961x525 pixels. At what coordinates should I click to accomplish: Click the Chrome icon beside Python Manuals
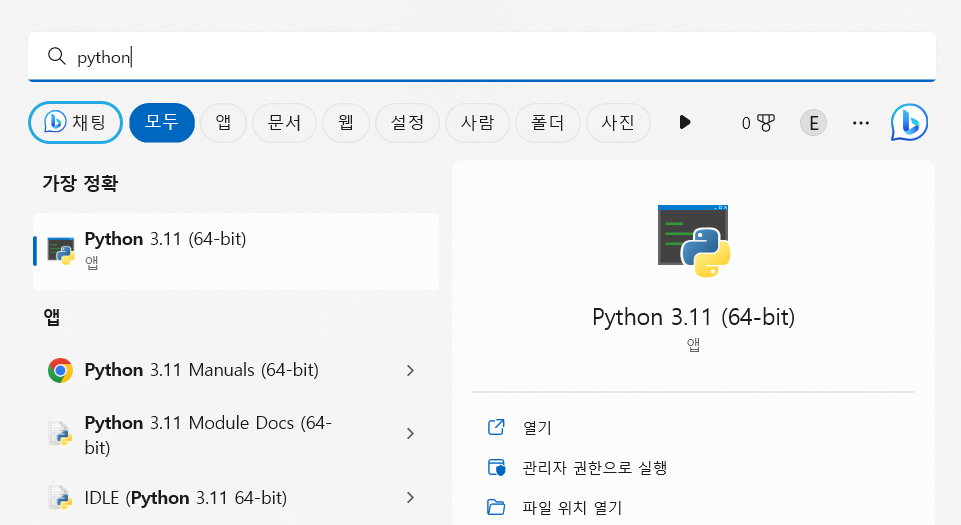(60, 370)
